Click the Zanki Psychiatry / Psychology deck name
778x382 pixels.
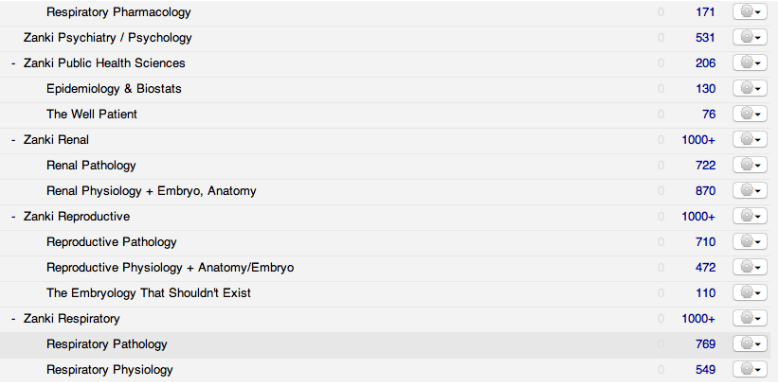(x=108, y=38)
